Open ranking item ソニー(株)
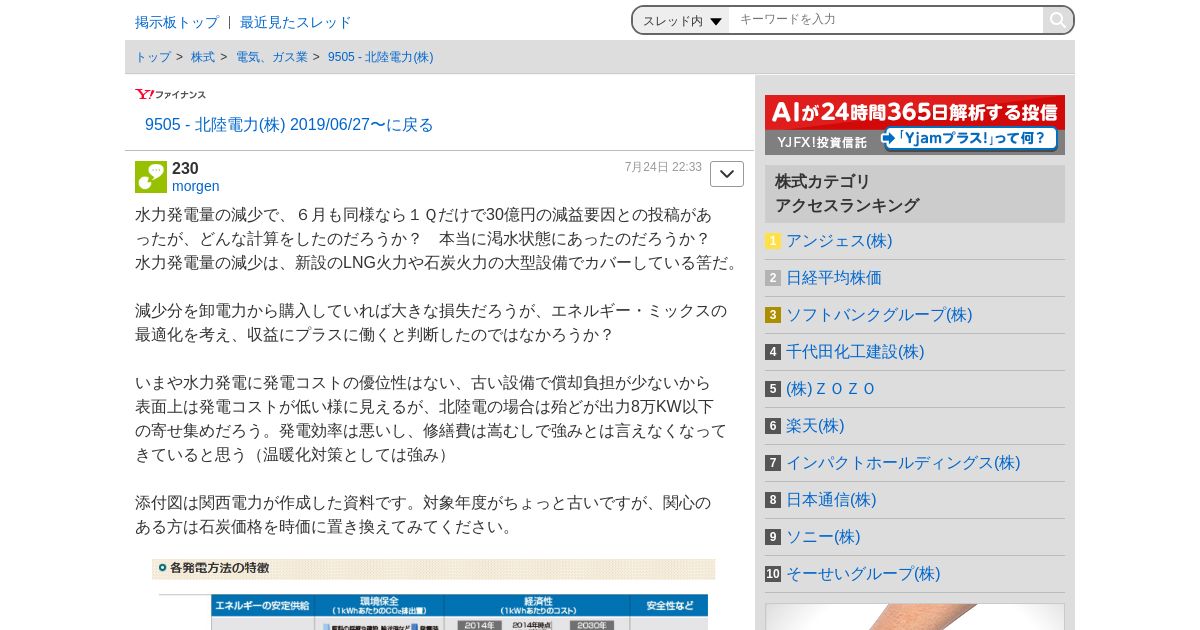 pyautogui.click(x=823, y=537)
